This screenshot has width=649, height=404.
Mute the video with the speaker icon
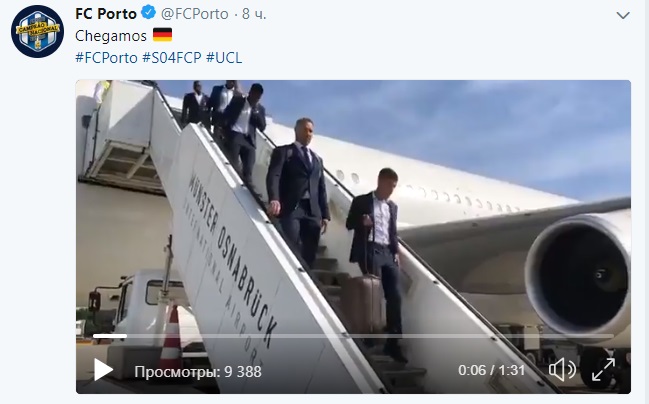(562, 370)
